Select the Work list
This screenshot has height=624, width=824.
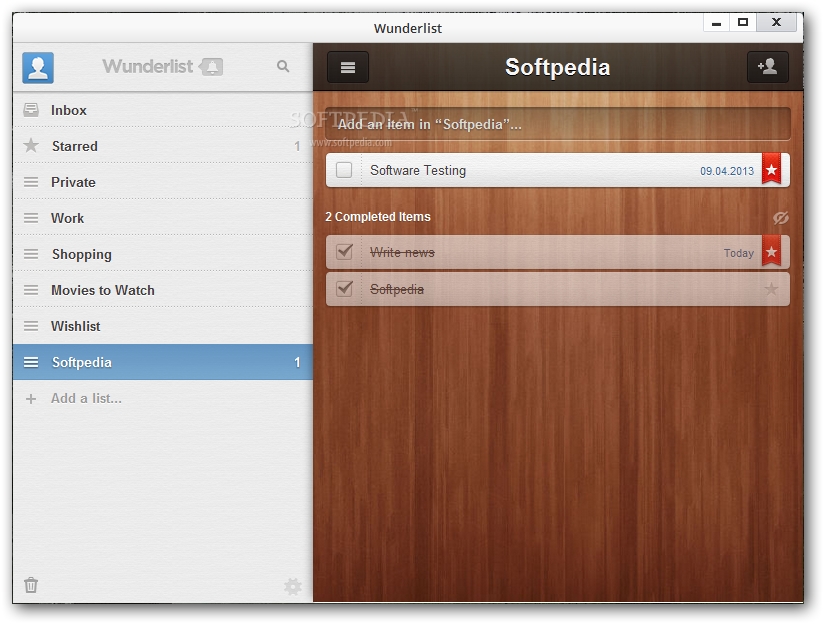pos(163,218)
